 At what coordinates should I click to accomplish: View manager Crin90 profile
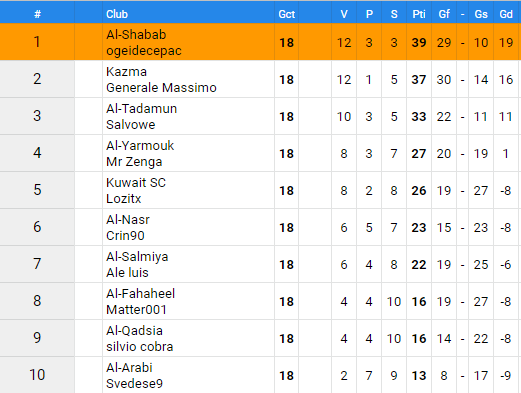coord(125,236)
